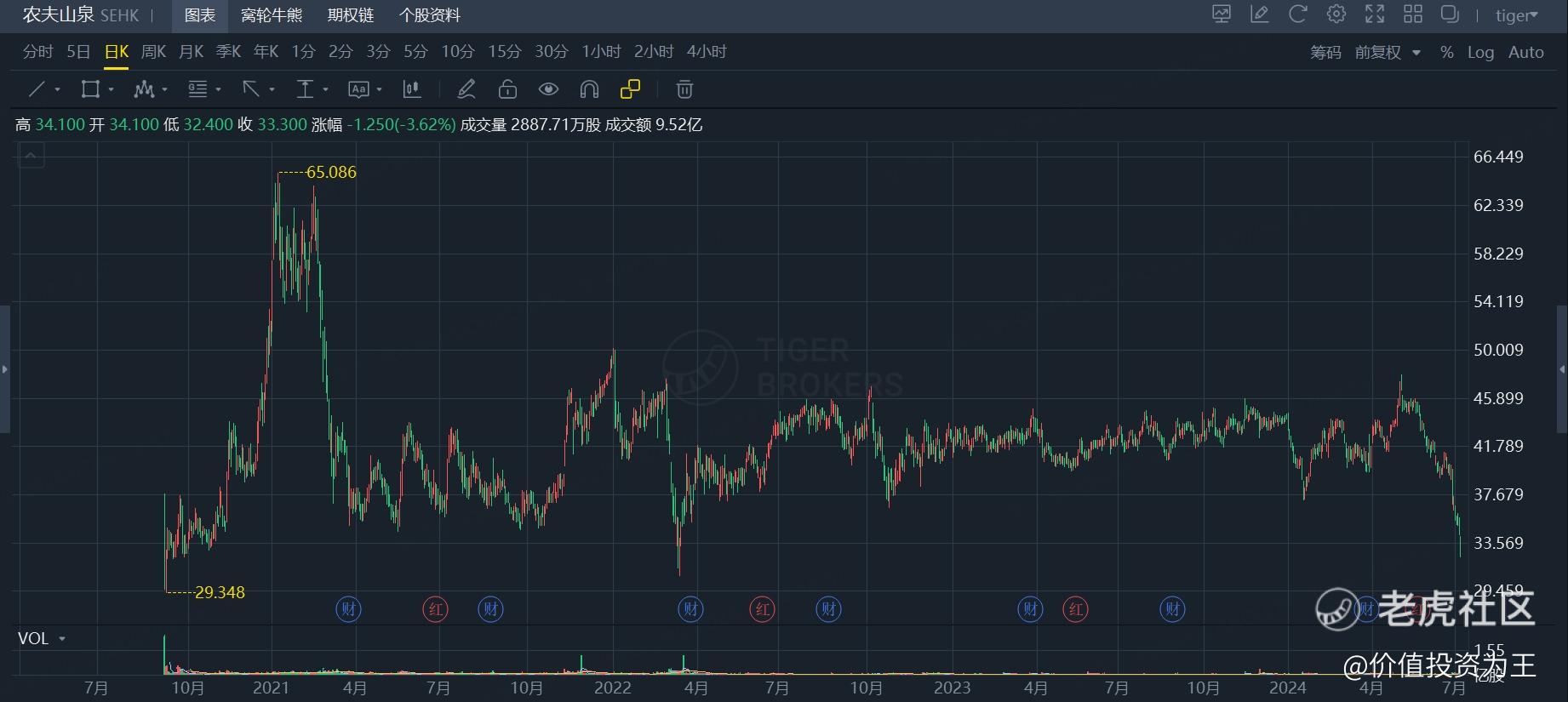
Task: Open chart settings gear
Action: [1336, 14]
